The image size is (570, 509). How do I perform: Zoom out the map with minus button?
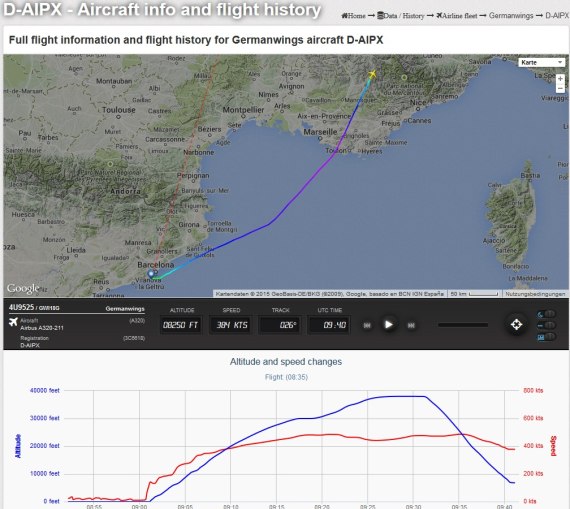(560, 88)
